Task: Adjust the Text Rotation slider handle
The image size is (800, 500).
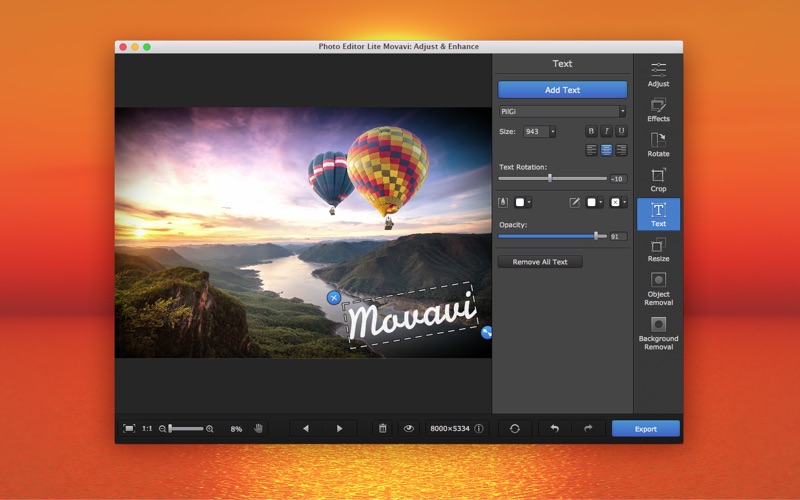Action: coord(549,178)
